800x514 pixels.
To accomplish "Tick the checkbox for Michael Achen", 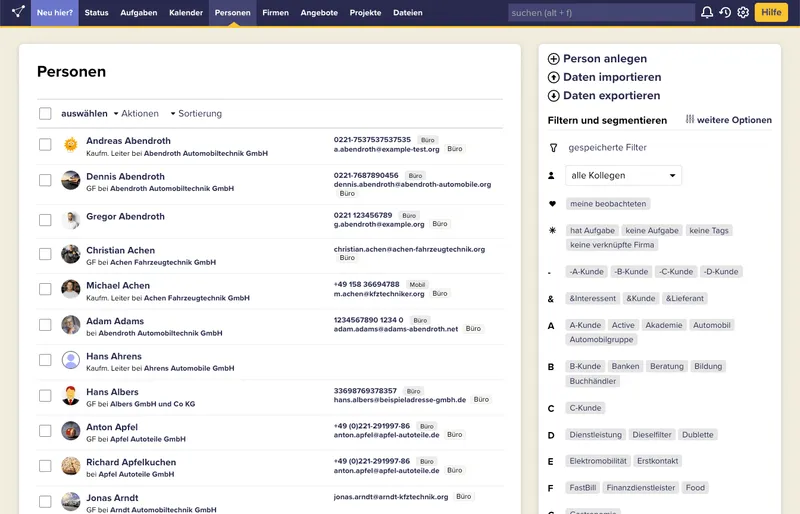I will [45, 289].
